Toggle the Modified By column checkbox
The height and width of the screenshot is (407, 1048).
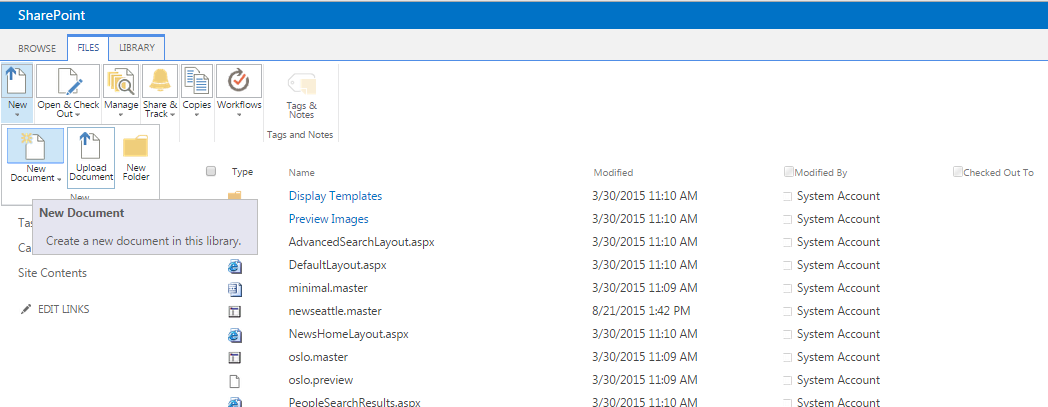click(789, 171)
